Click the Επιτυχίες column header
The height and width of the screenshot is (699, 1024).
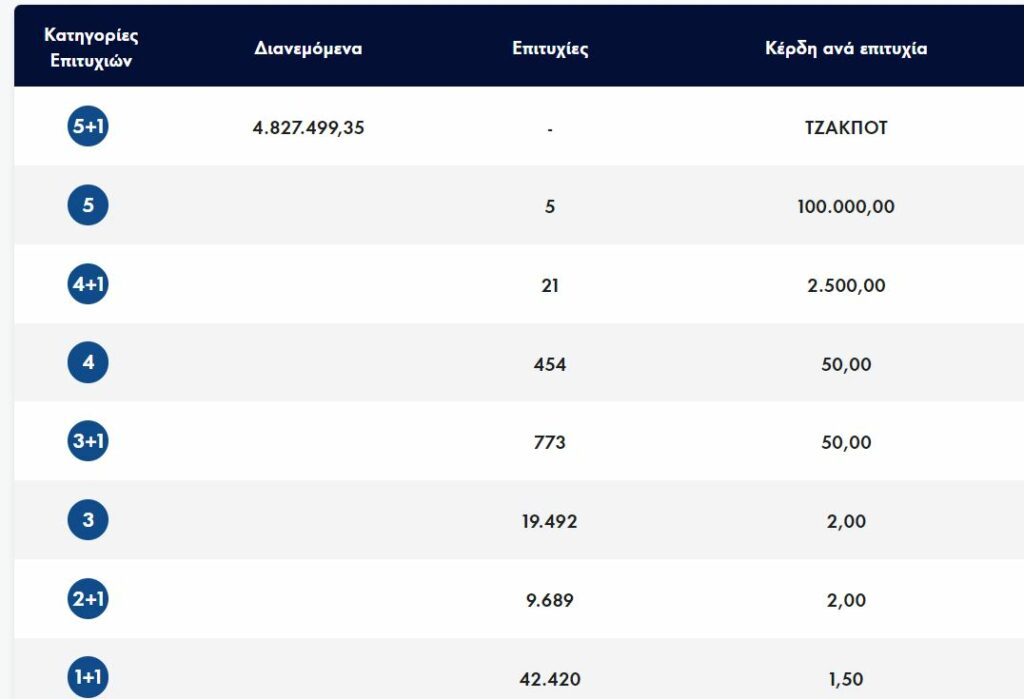(x=550, y=48)
